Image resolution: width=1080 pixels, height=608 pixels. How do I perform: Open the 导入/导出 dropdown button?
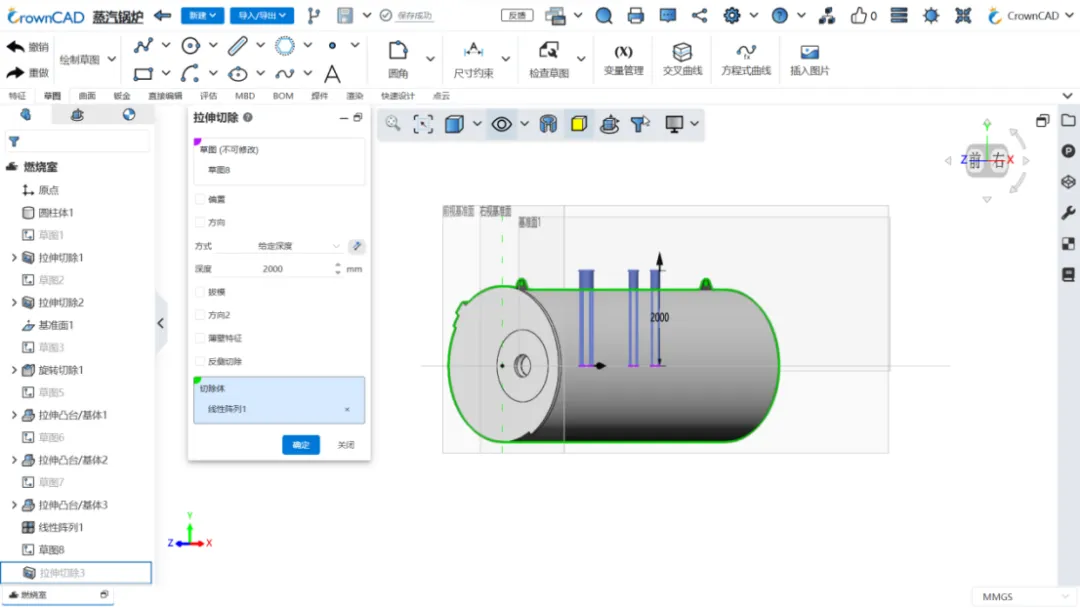coord(262,15)
